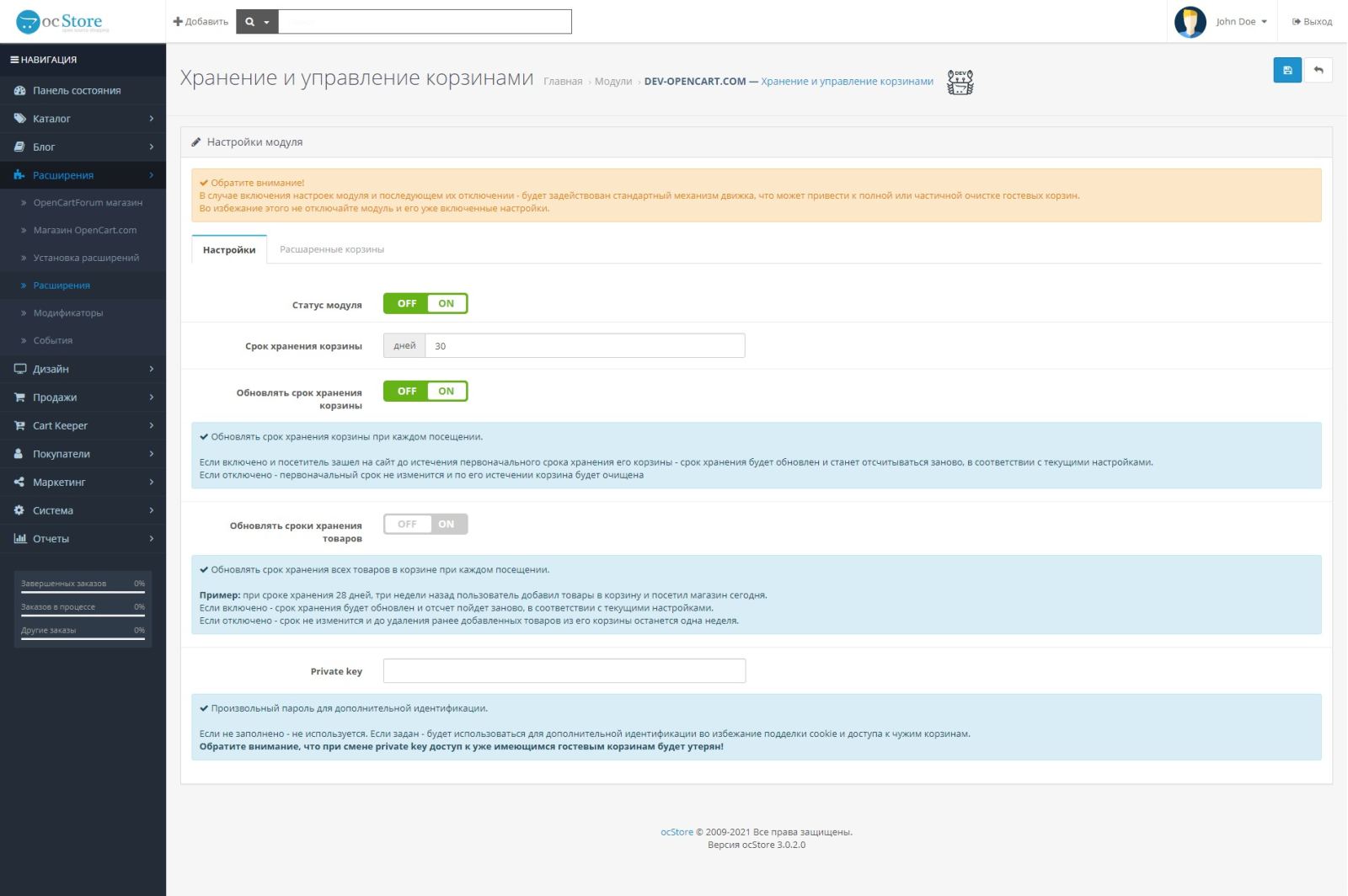Click the sales cart icon
This screenshot has height=896, width=1348.
(x=19, y=397)
